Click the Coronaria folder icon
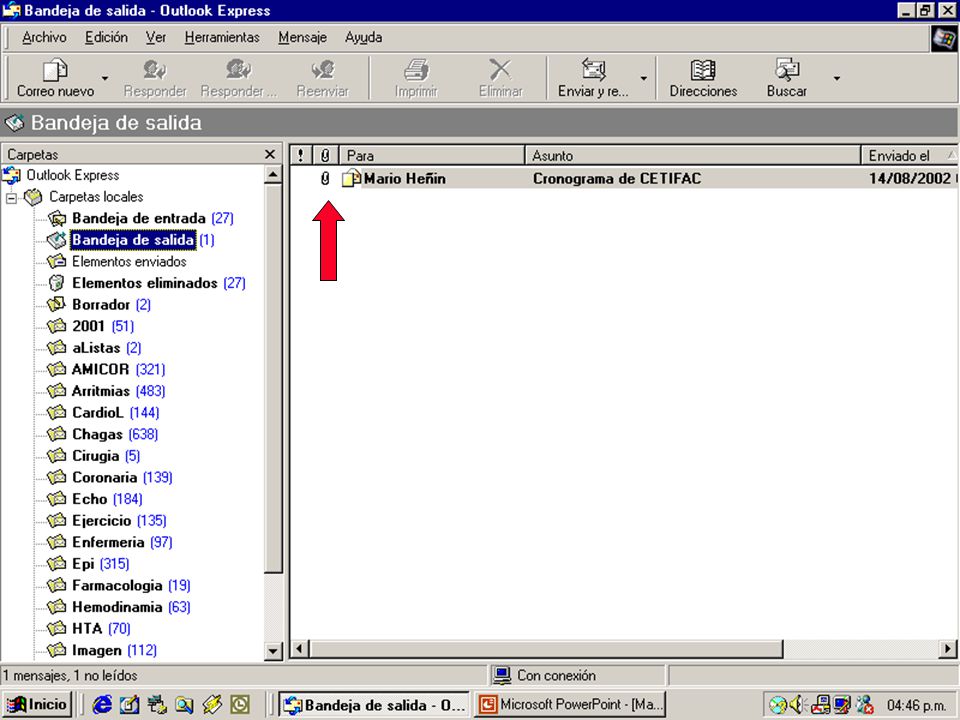Screen dimensions: 960x720 click(57, 477)
